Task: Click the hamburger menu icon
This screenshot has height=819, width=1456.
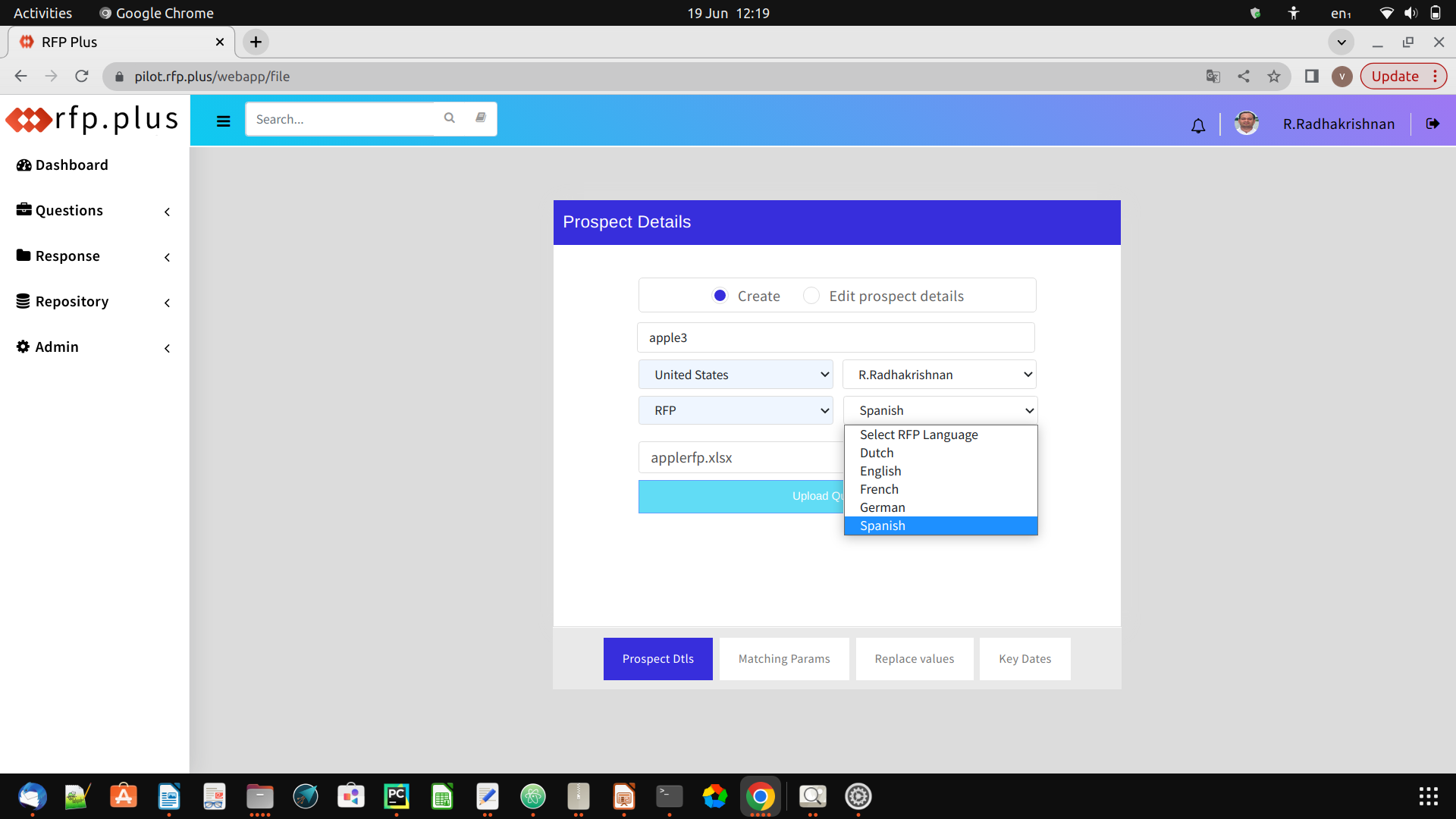Action: 223,121
